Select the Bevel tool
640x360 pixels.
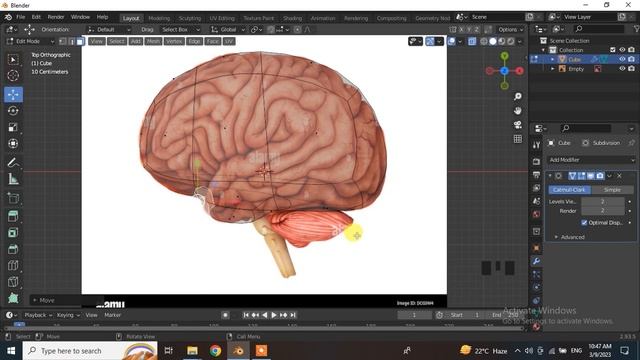click(x=13, y=249)
